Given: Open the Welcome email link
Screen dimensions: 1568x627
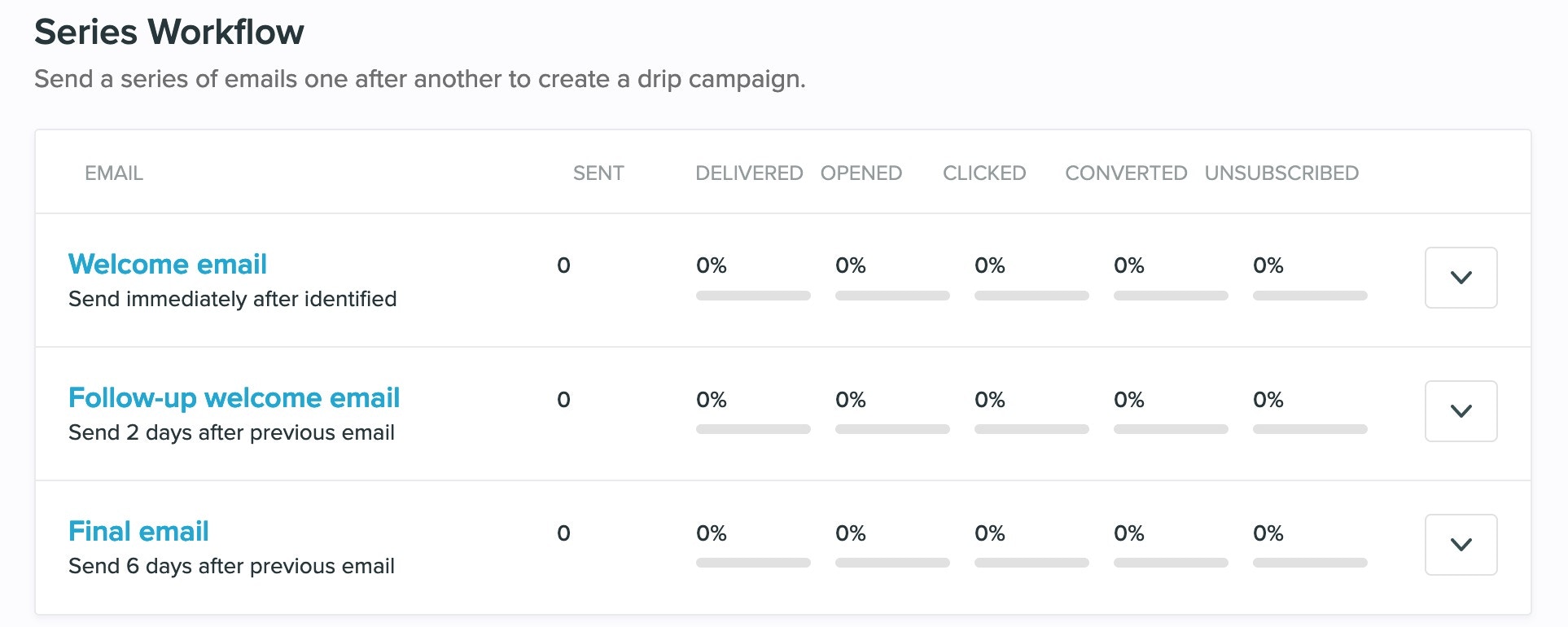Looking at the screenshot, I should 168,264.
